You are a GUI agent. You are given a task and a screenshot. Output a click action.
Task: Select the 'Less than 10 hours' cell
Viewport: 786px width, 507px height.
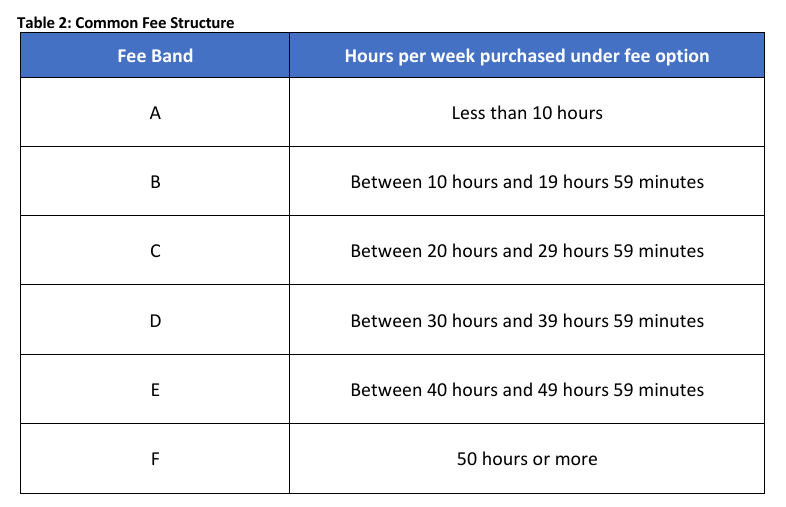526,113
